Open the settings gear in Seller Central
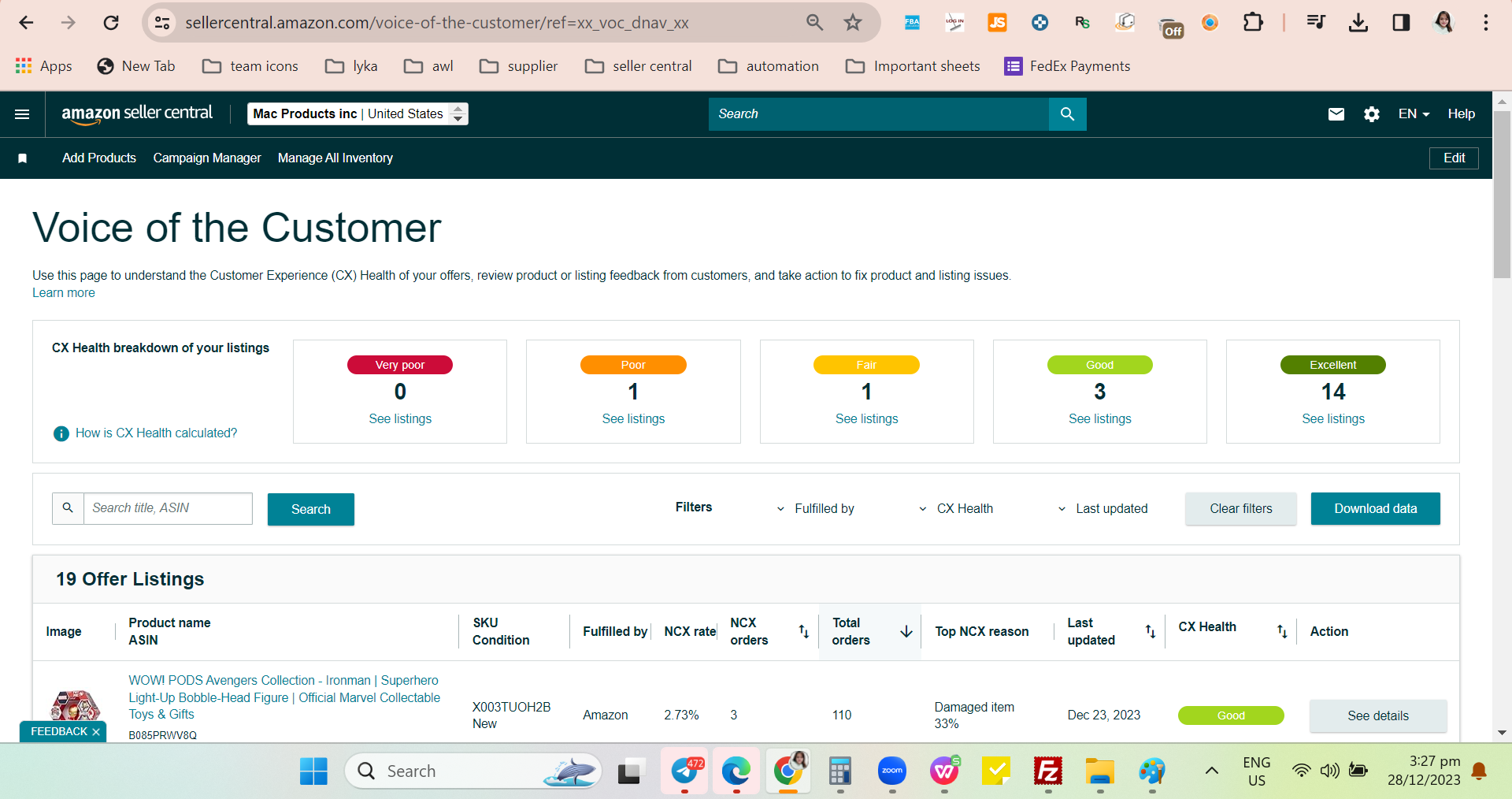The image size is (1512, 799). coord(1372,114)
